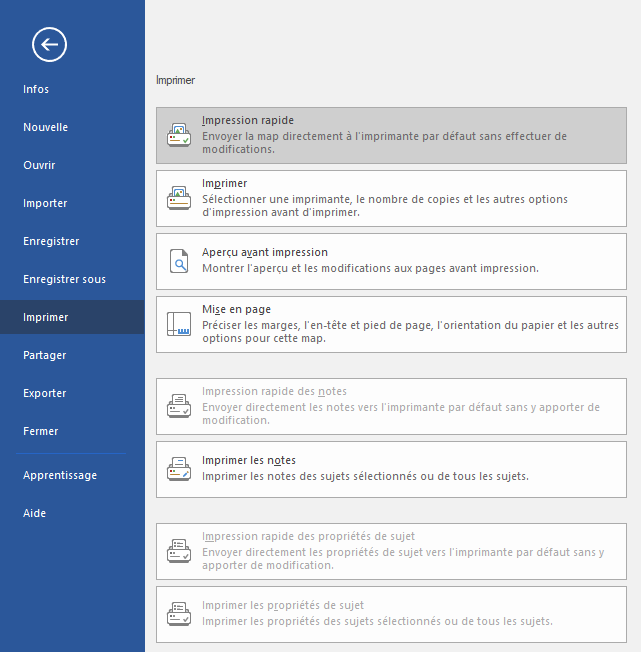This screenshot has width=641, height=652.
Task: Click the Imprimer les propriétés de sujet icon
Action: [x=178, y=614]
